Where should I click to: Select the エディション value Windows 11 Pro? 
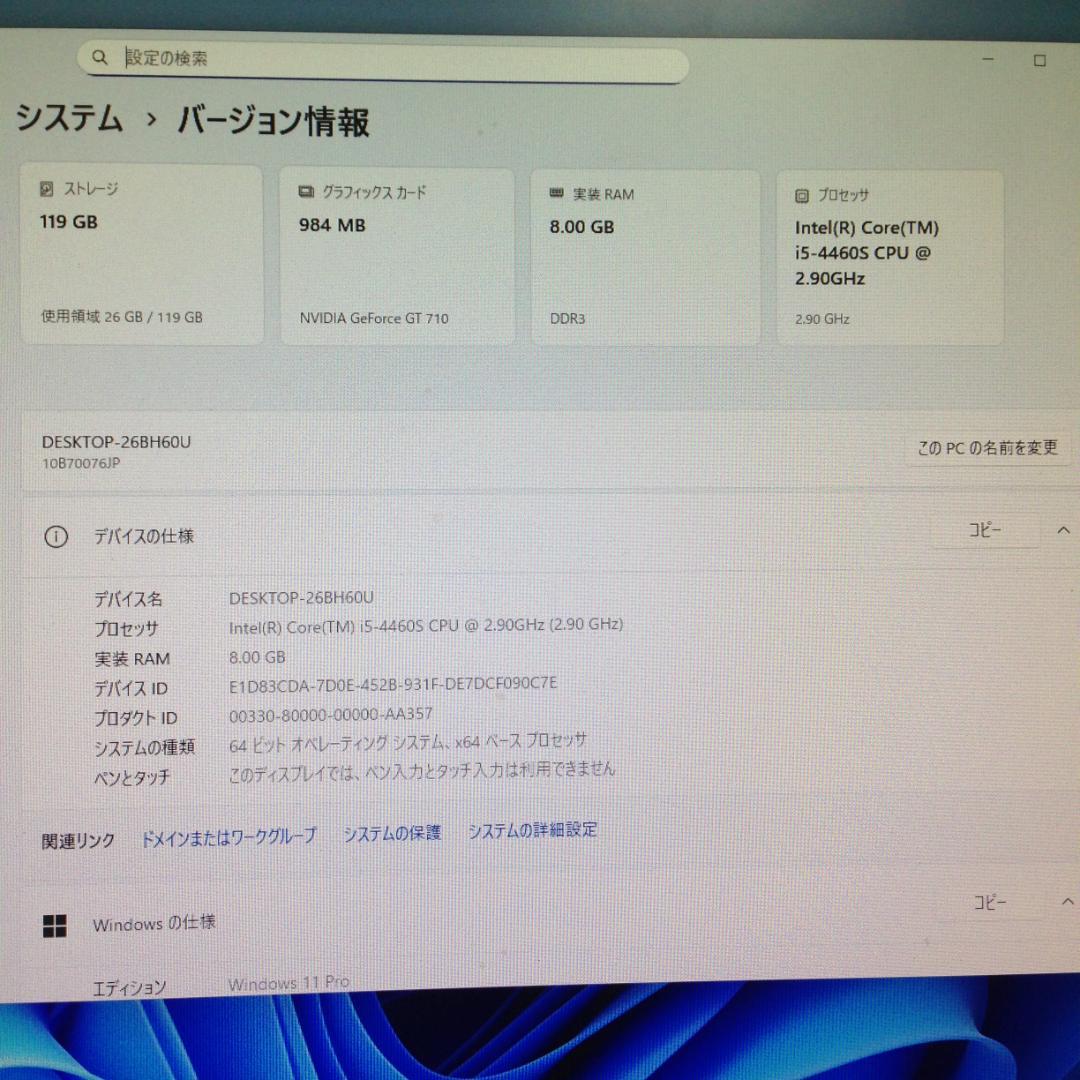[289, 984]
